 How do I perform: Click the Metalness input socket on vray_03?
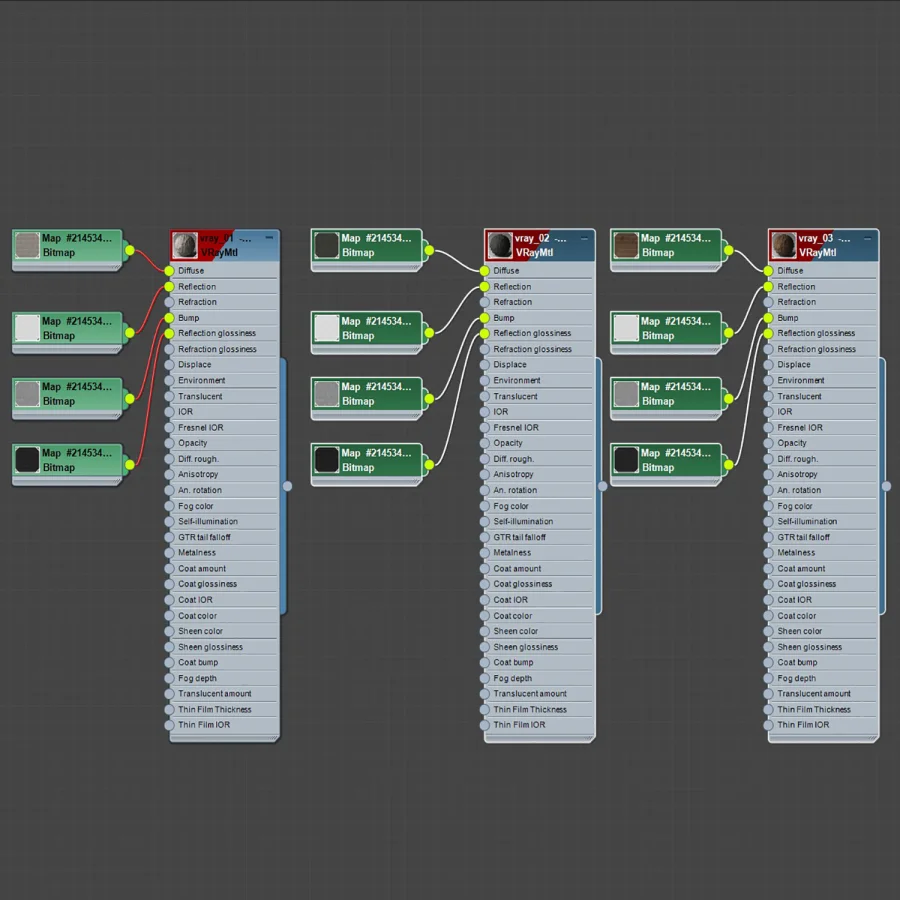pyautogui.click(x=768, y=553)
